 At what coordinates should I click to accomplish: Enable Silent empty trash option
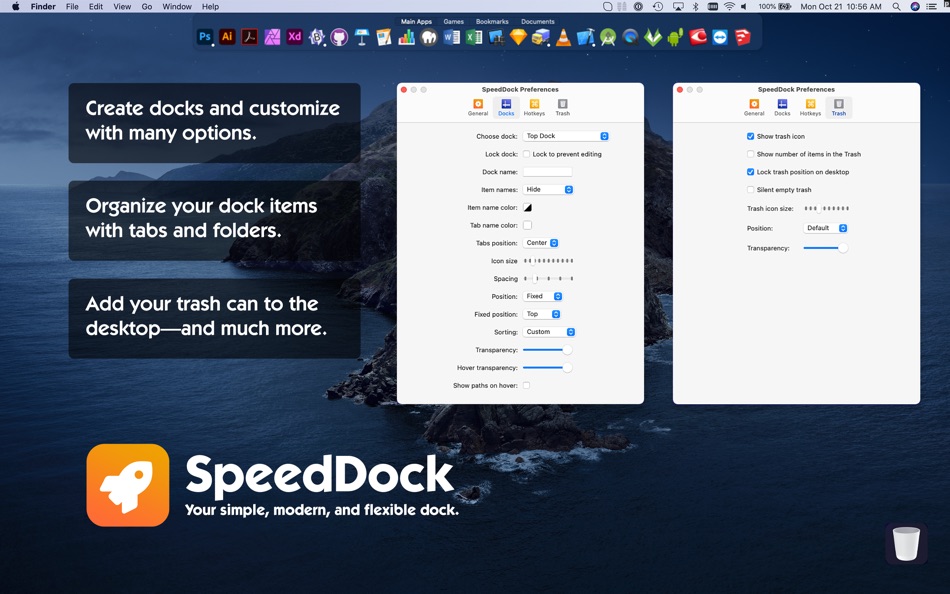tap(751, 190)
